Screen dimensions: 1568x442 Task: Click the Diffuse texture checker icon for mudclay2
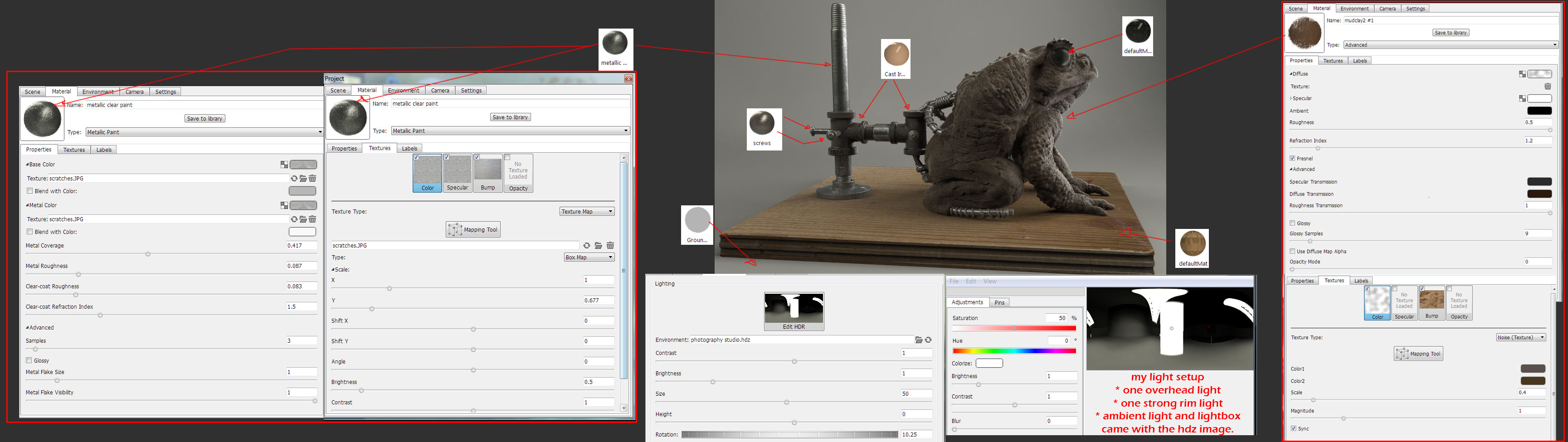(1522, 73)
